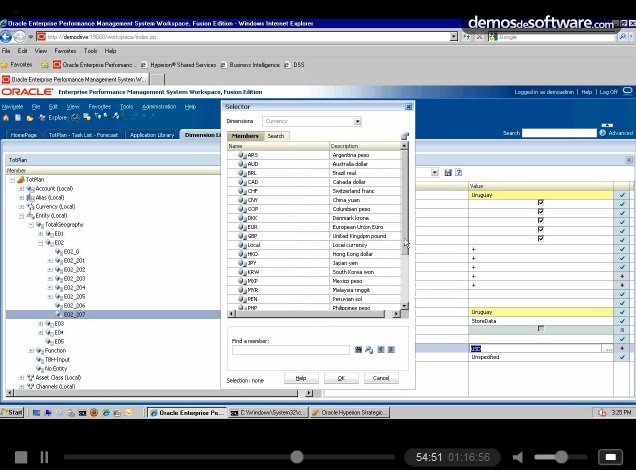Click the next result arrow in Selector
The image size is (636, 470).
pyautogui.click(x=391, y=350)
